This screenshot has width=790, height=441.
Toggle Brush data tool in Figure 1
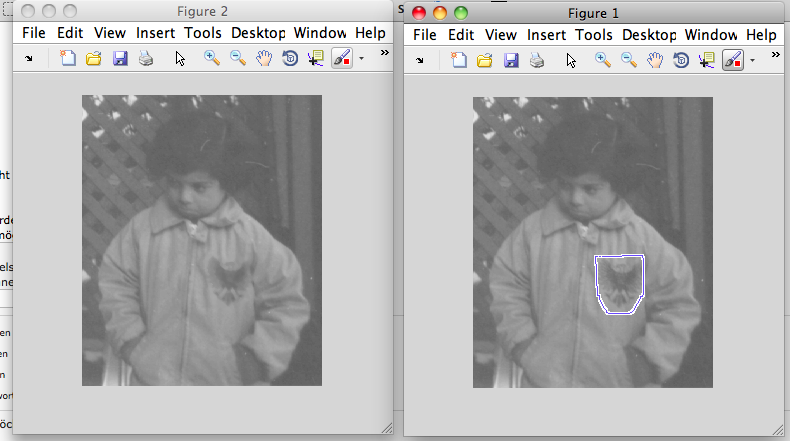pyautogui.click(x=732, y=60)
